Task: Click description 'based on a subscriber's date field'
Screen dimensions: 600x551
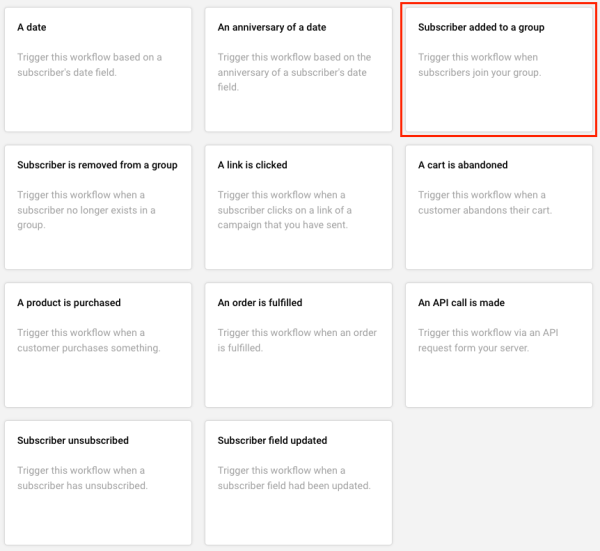Action: tap(89, 65)
